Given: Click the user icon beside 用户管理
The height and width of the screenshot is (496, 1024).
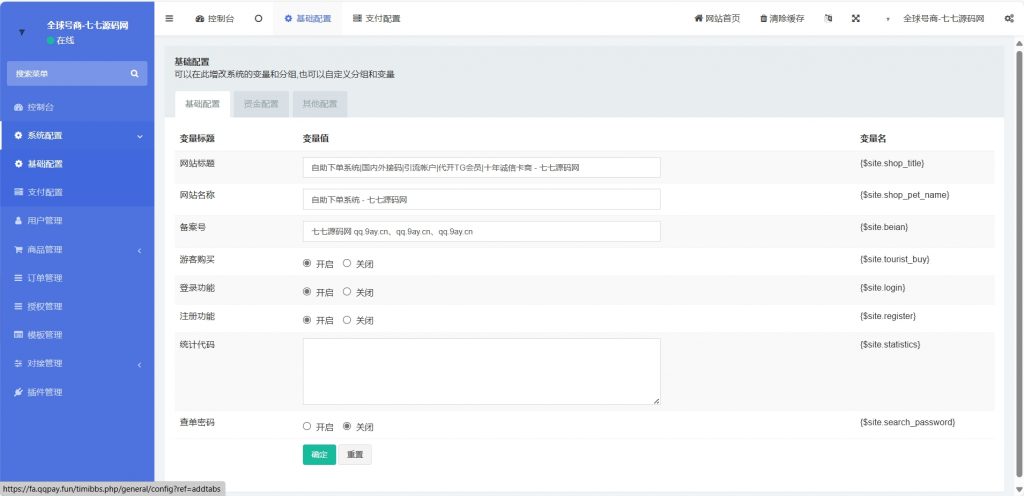Looking at the screenshot, I should click(x=18, y=221).
